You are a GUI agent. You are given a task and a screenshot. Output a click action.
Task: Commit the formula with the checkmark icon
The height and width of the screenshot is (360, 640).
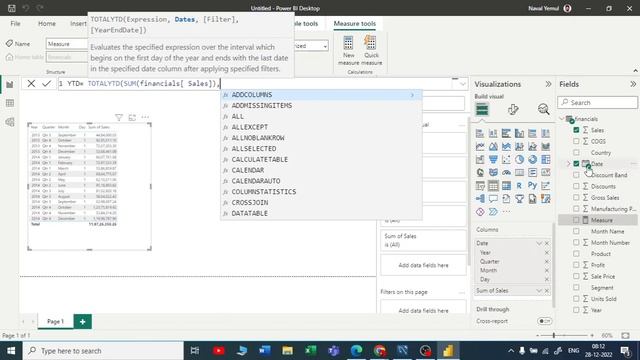point(47,84)
